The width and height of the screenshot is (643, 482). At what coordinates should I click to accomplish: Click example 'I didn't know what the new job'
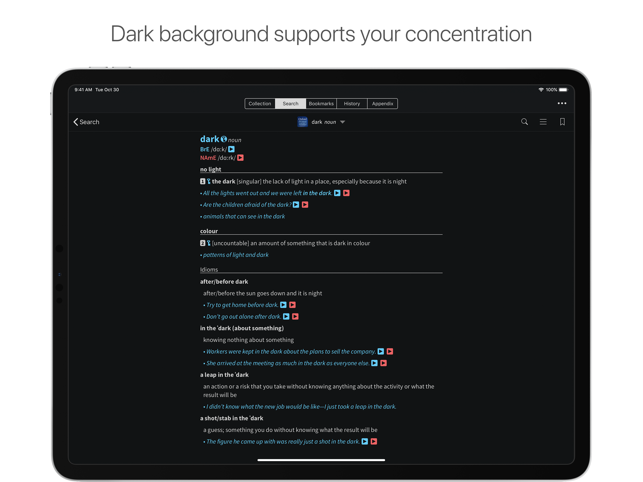pyautogui.click(x=301, y=407)
